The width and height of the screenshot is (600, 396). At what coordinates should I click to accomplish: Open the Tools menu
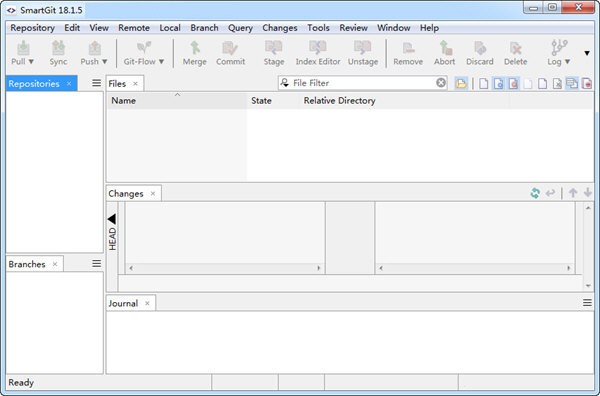[x=318, y=28]
